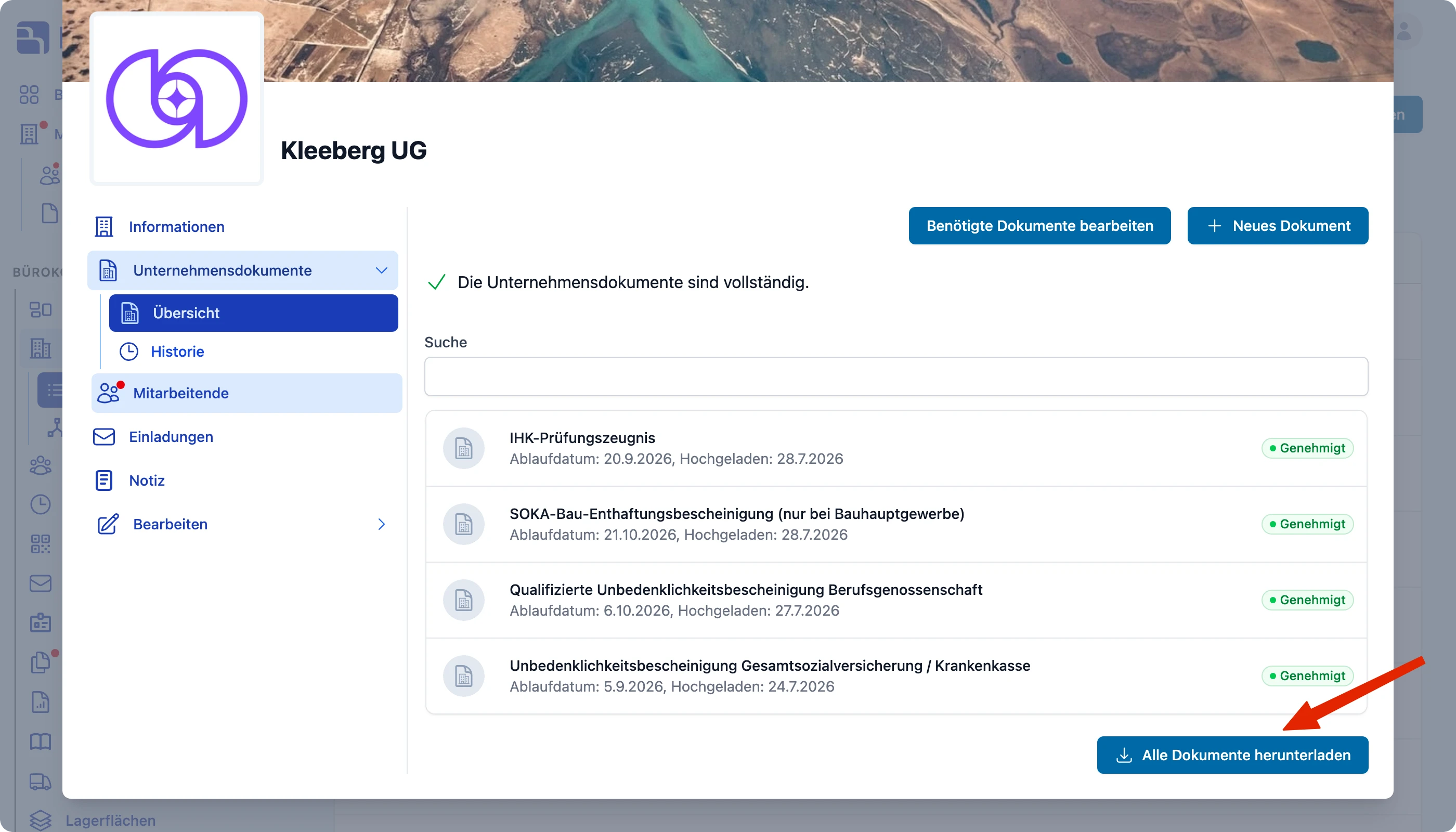Go to the Mitarbeitende section
The height and width of the screenshot is (832, 1456).
click(246, 393)
